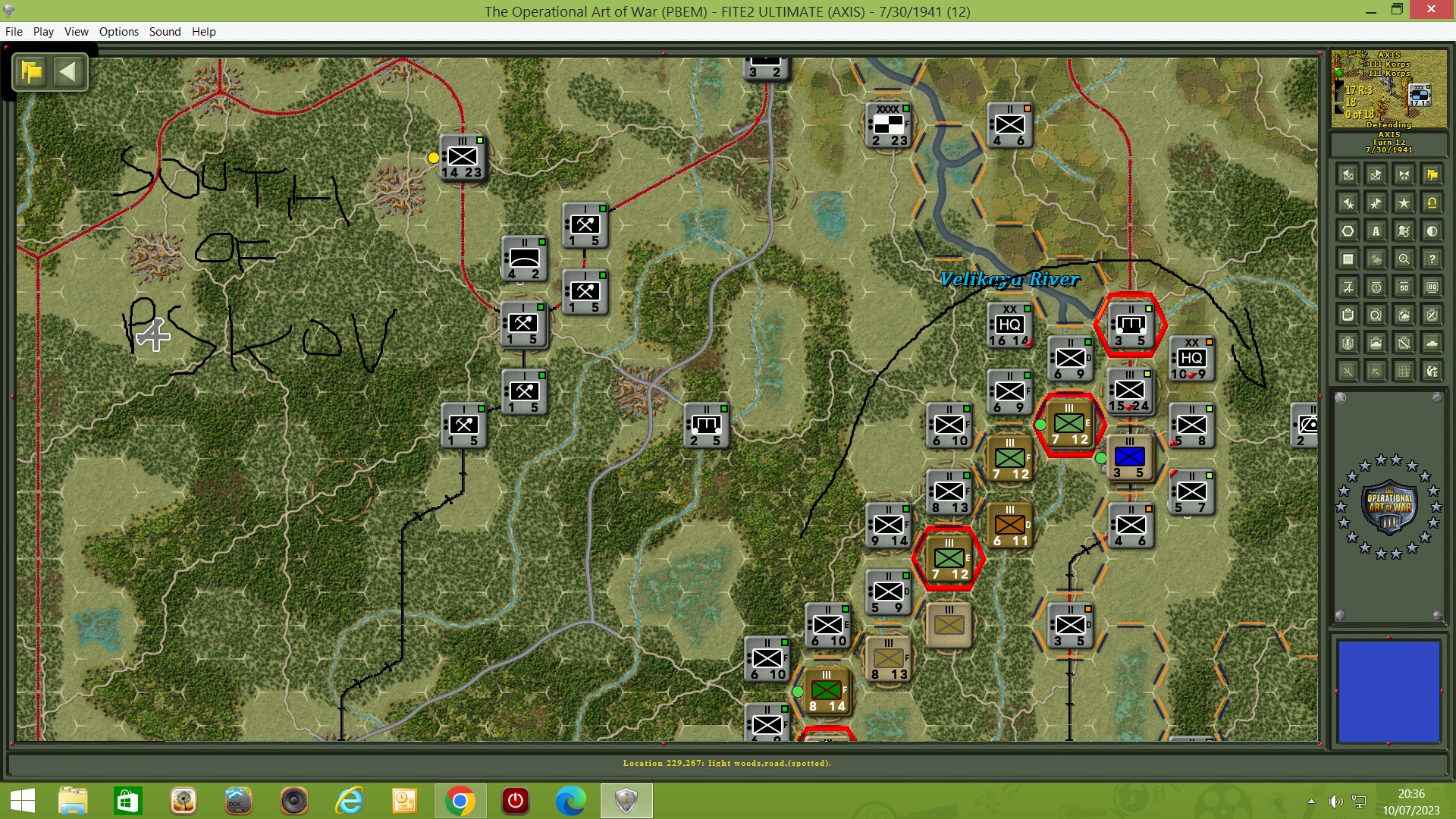The image size is (1456, 819).
Task: Click the HQ display icon
Action: coord(1432,287)
